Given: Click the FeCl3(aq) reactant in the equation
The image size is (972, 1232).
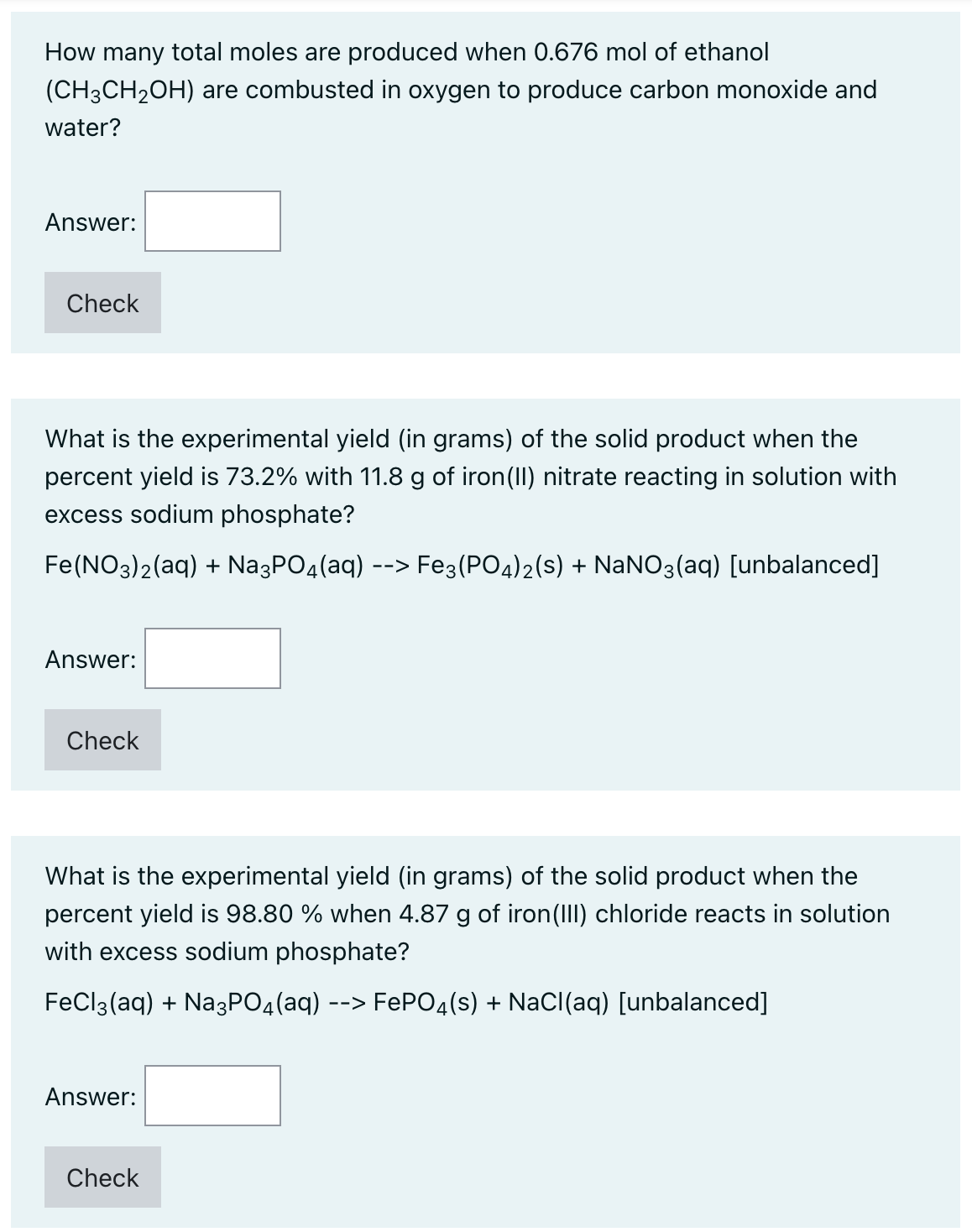Looking at the screenshot, I should tap(98, 1003).
